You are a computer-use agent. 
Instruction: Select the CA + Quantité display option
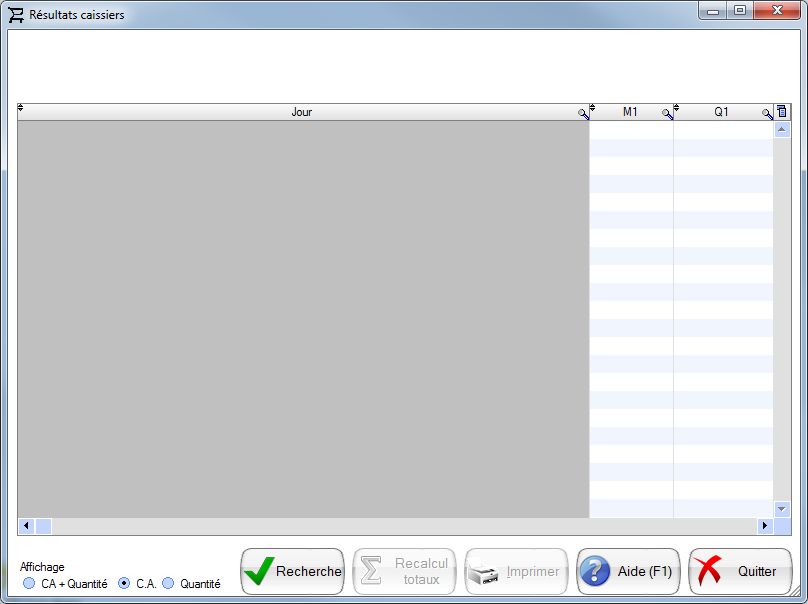point(29,584)
